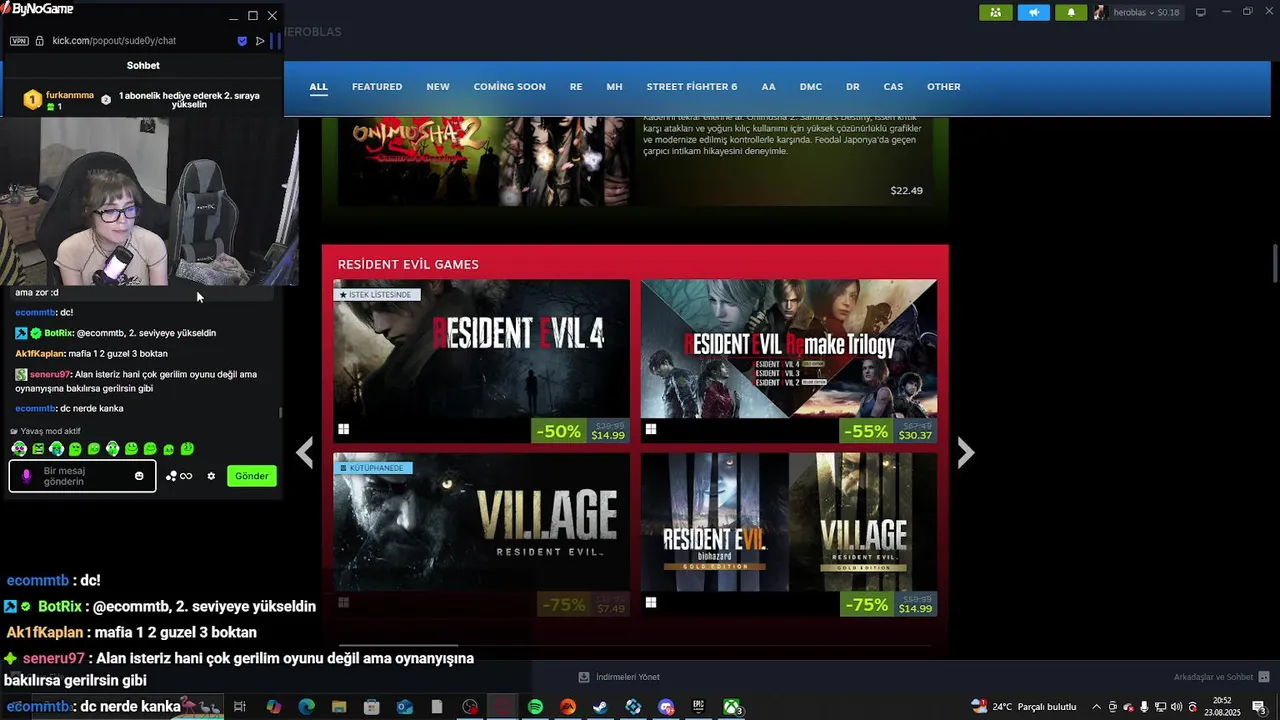Click seneru97 username in chat
Screen dimensions: 1280x720
coord(49,374)
